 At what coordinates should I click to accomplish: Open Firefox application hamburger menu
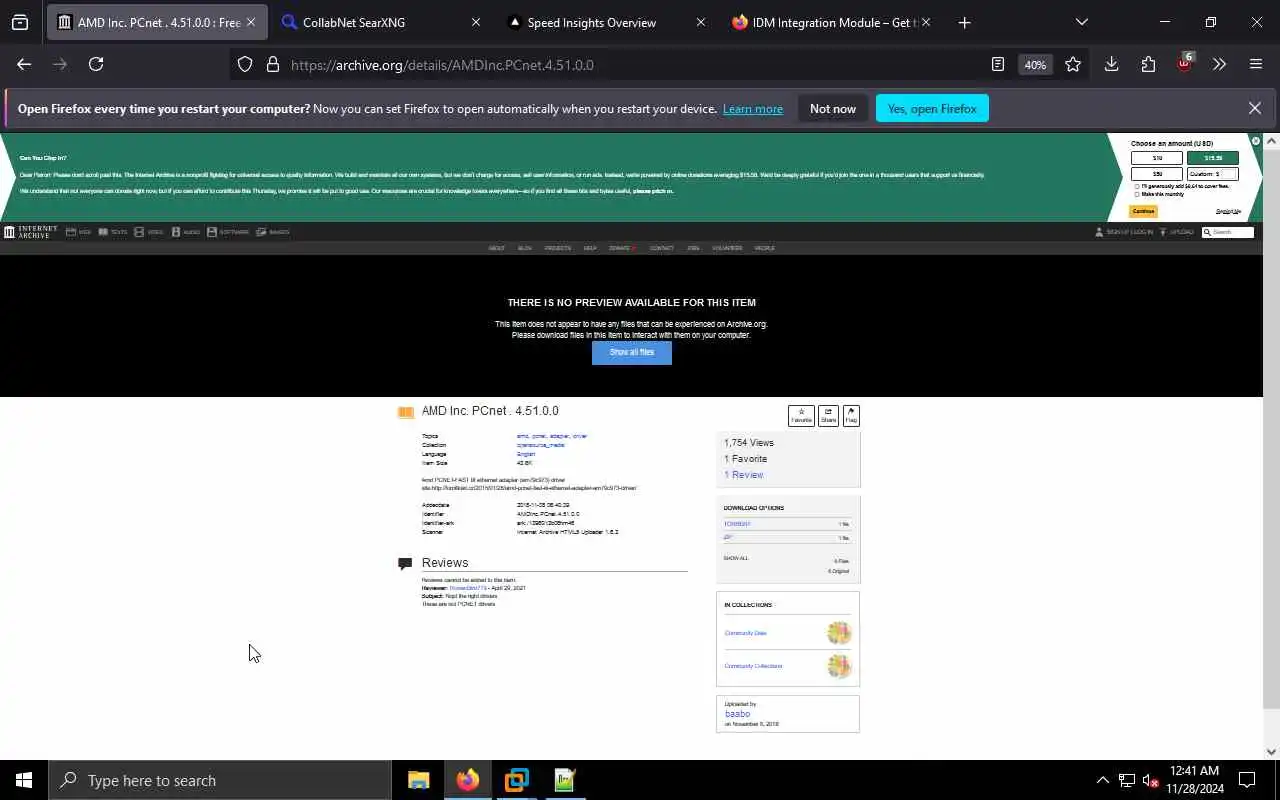[x=1256, y=64]
